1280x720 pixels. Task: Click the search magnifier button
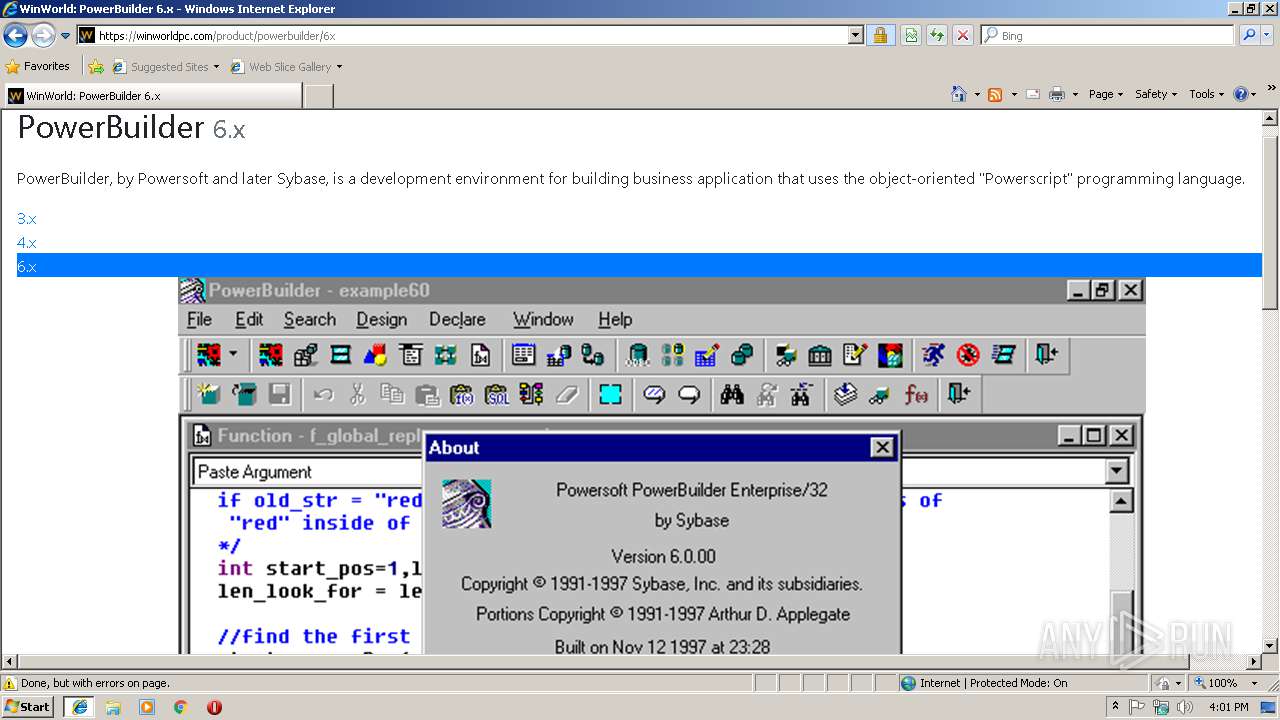1249,35
